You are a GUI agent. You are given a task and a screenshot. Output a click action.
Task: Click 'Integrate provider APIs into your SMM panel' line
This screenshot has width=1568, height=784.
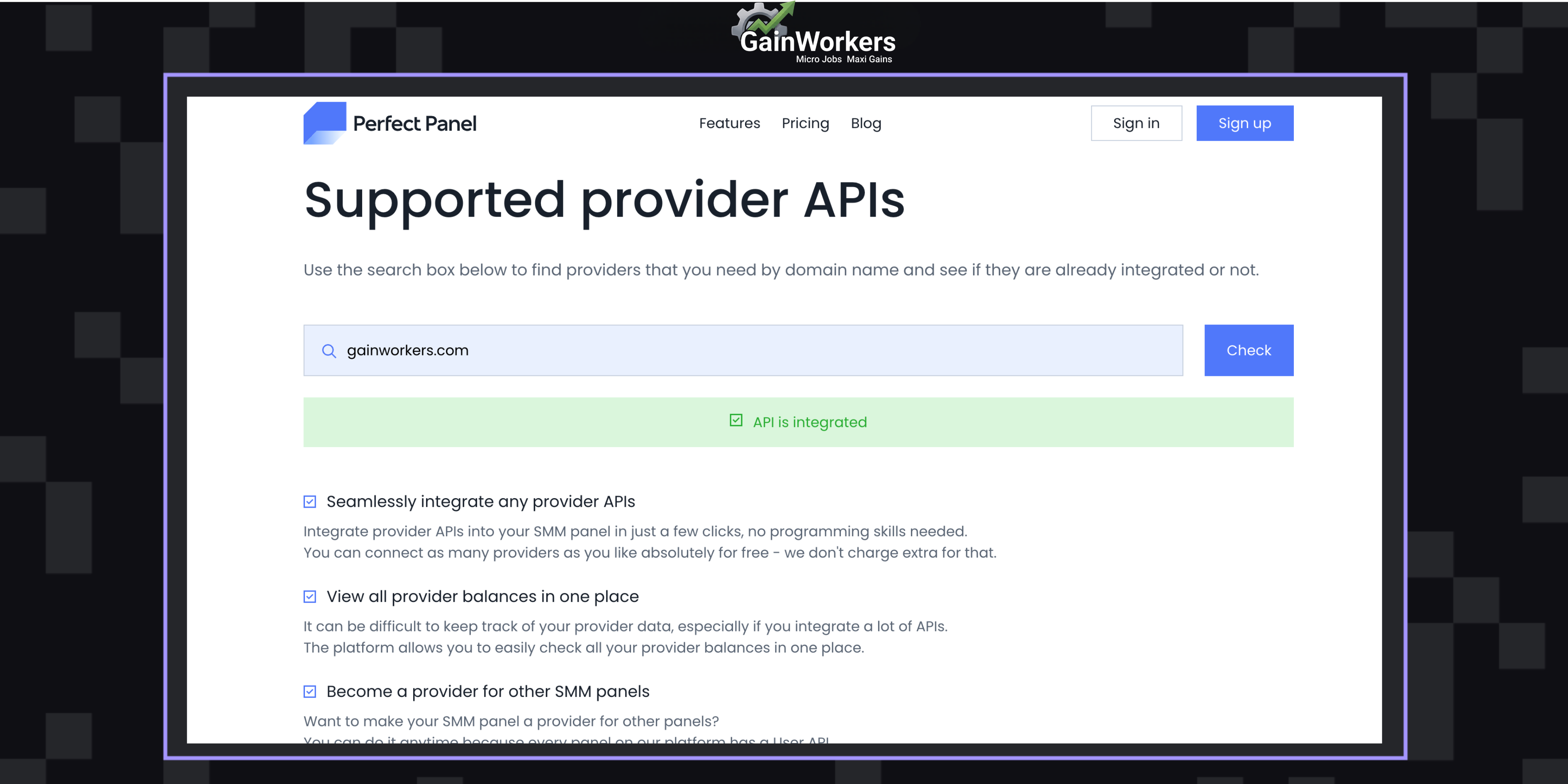635,531
